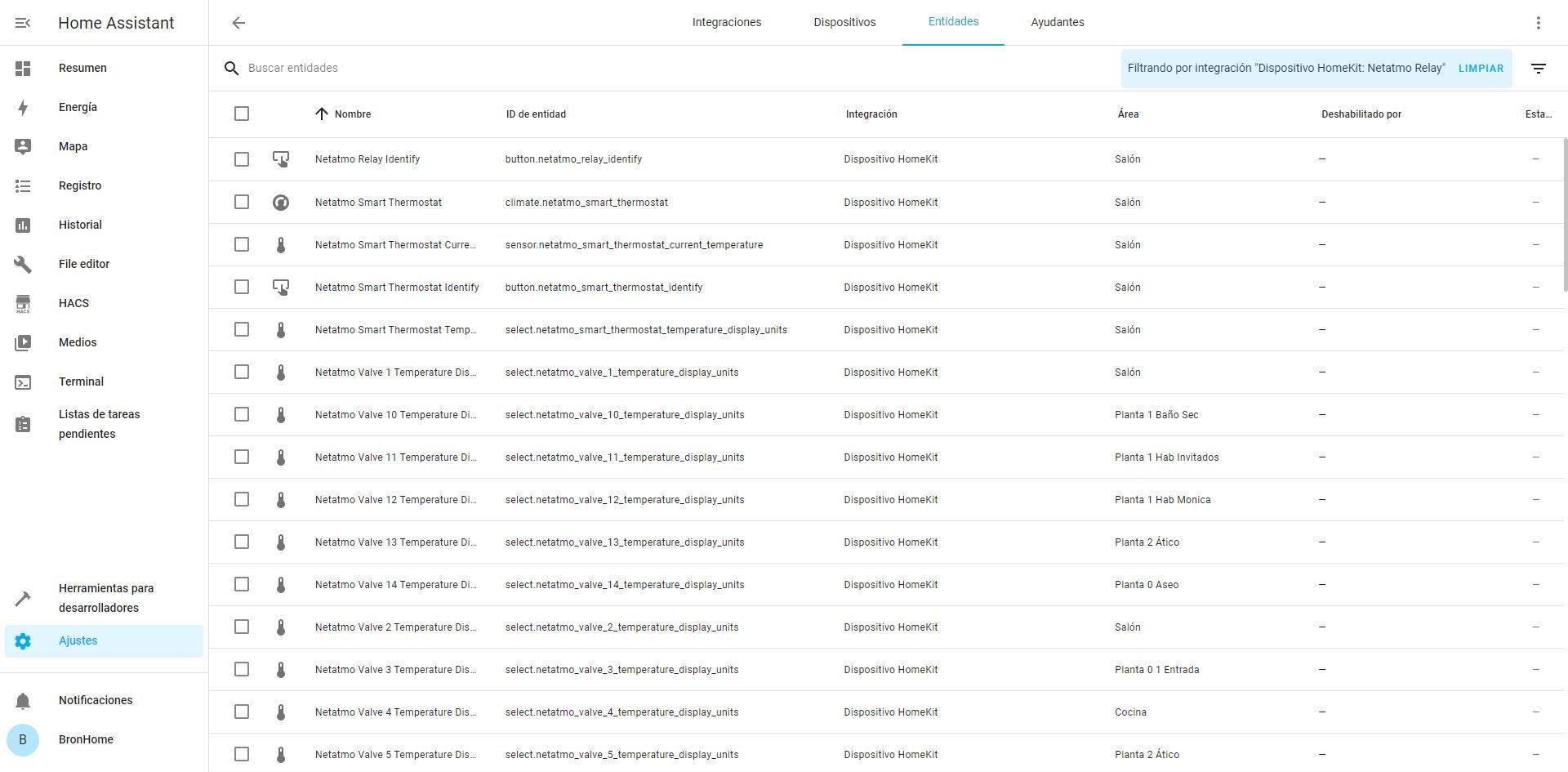
Task: Go back with the arrow icon
Action: 238,23
